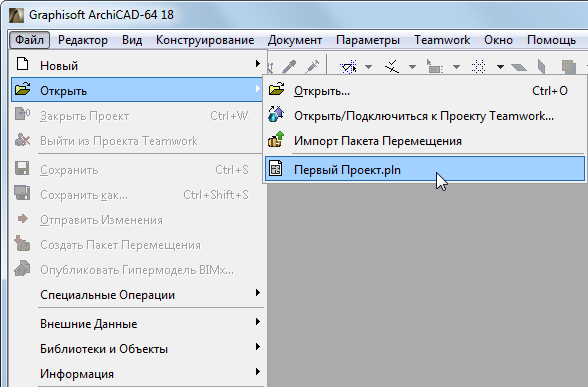Toggle the Guide Lines snap icon

click(348, 67)
